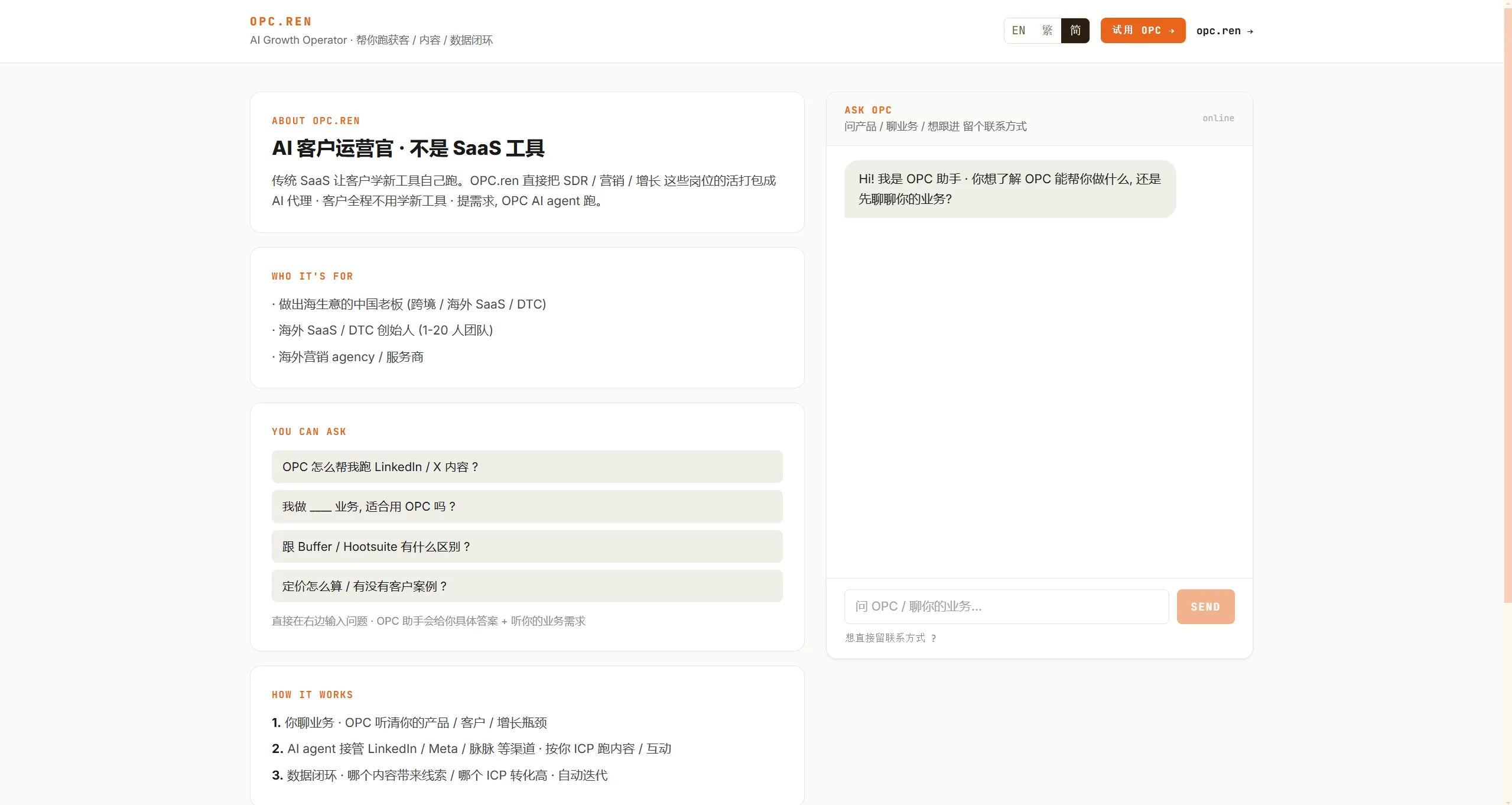Click the '海外 SaaS / DTC 创始人' list row
This screenshot has width=1512, height=805.
382,330
